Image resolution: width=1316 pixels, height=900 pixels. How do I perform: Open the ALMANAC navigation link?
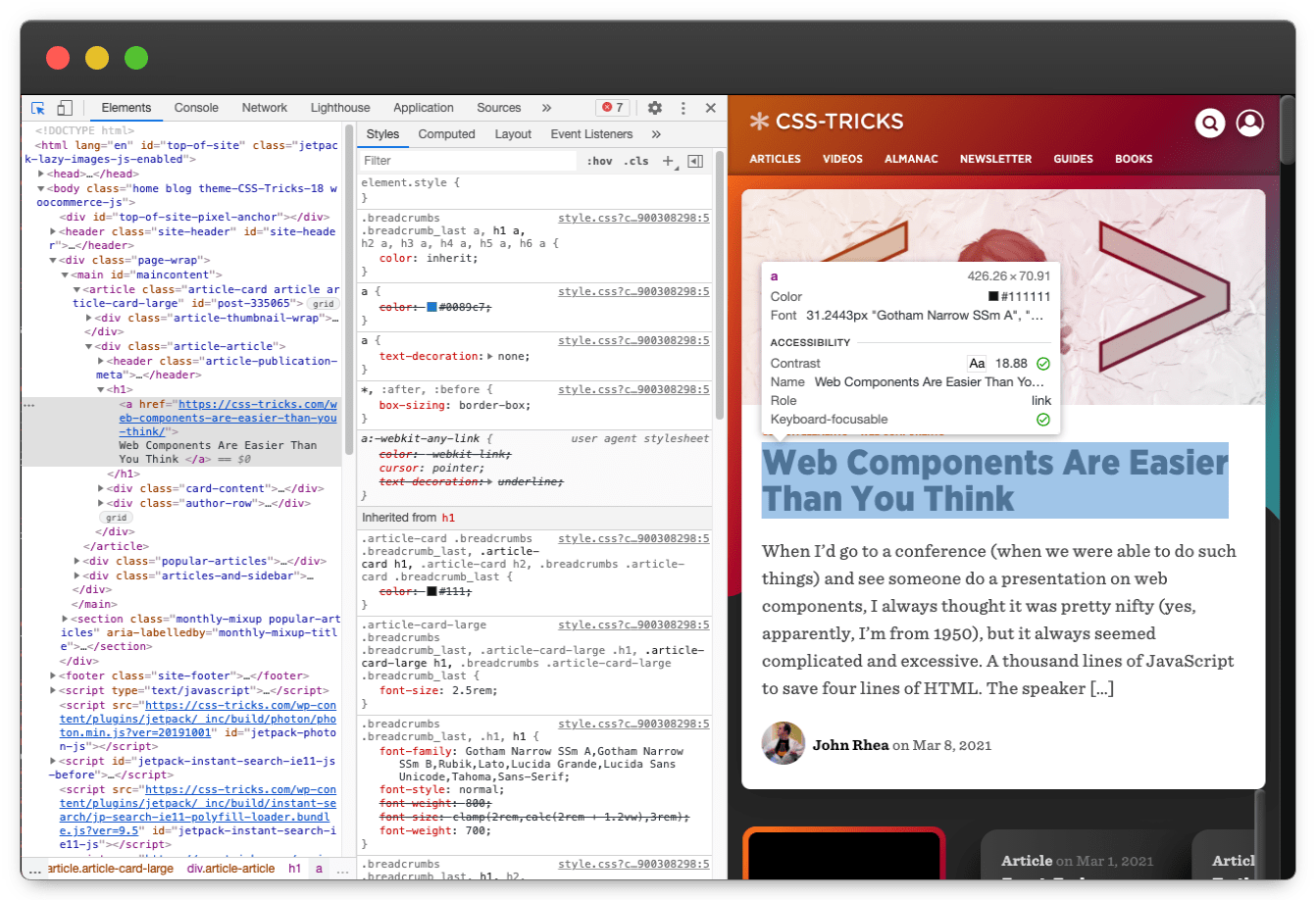click(x=911, y=159)
